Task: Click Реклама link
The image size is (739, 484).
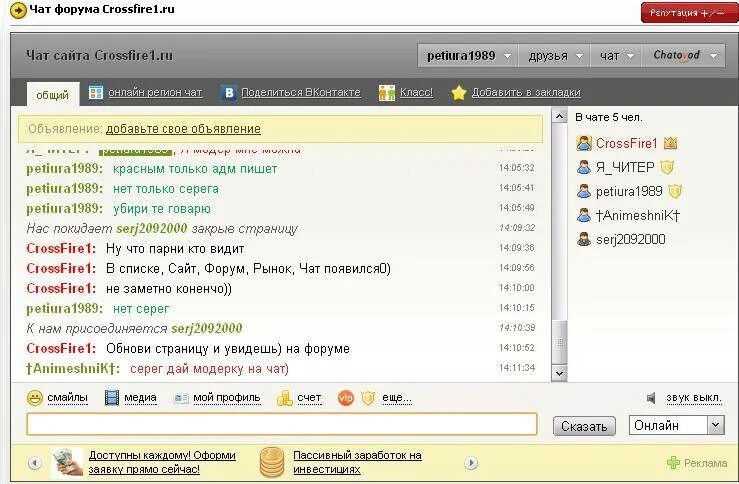Action: [706, 463]
